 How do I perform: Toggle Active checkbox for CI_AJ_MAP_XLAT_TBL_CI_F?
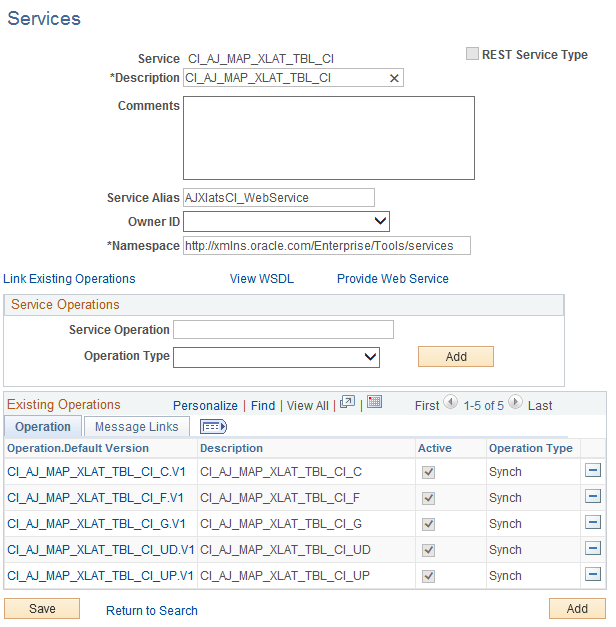pos(428,497)
